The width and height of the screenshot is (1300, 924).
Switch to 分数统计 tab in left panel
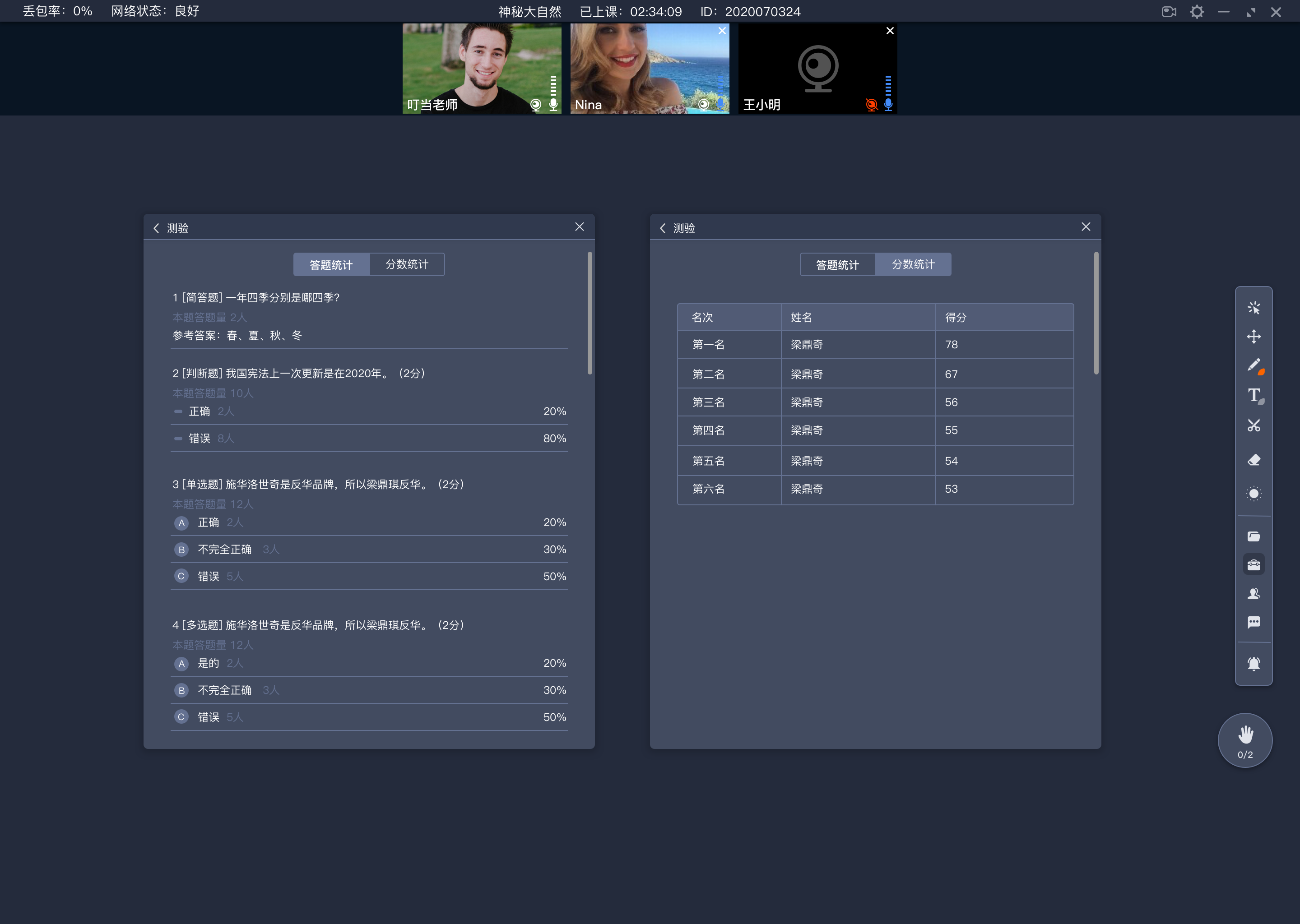tap(407, 264)
